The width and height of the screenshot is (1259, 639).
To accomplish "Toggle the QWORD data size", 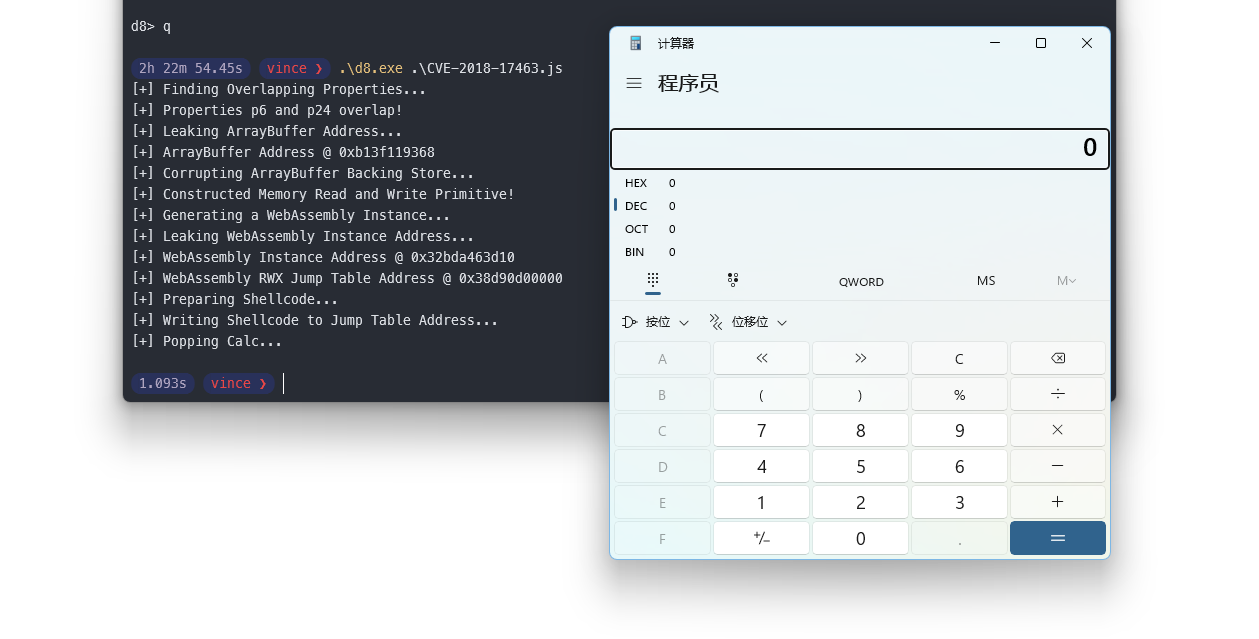I will [861, 281].
